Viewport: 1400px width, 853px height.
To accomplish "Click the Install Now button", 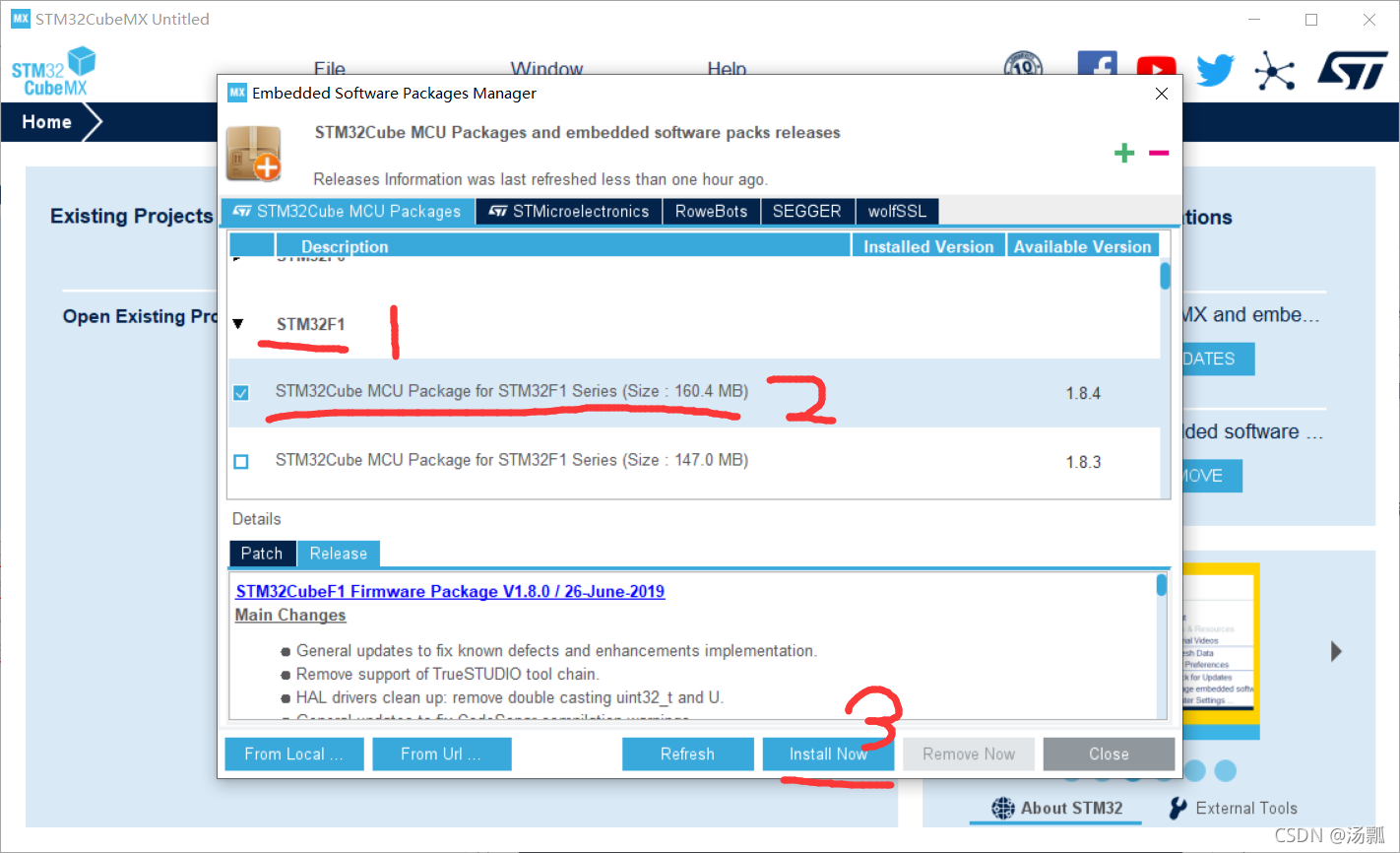I will (828, 755).
